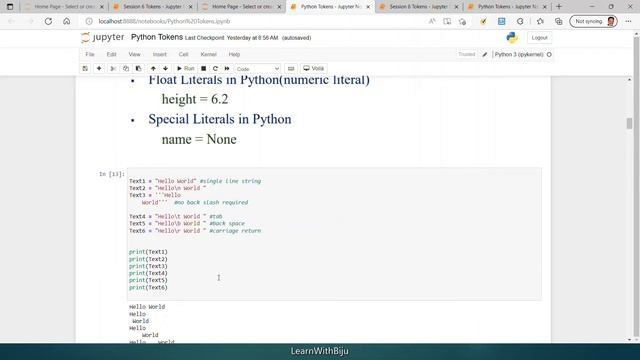The width and height of the screenshot is (640, 360).
Task: Click the 'name = None' text
Action: point(199,139)
